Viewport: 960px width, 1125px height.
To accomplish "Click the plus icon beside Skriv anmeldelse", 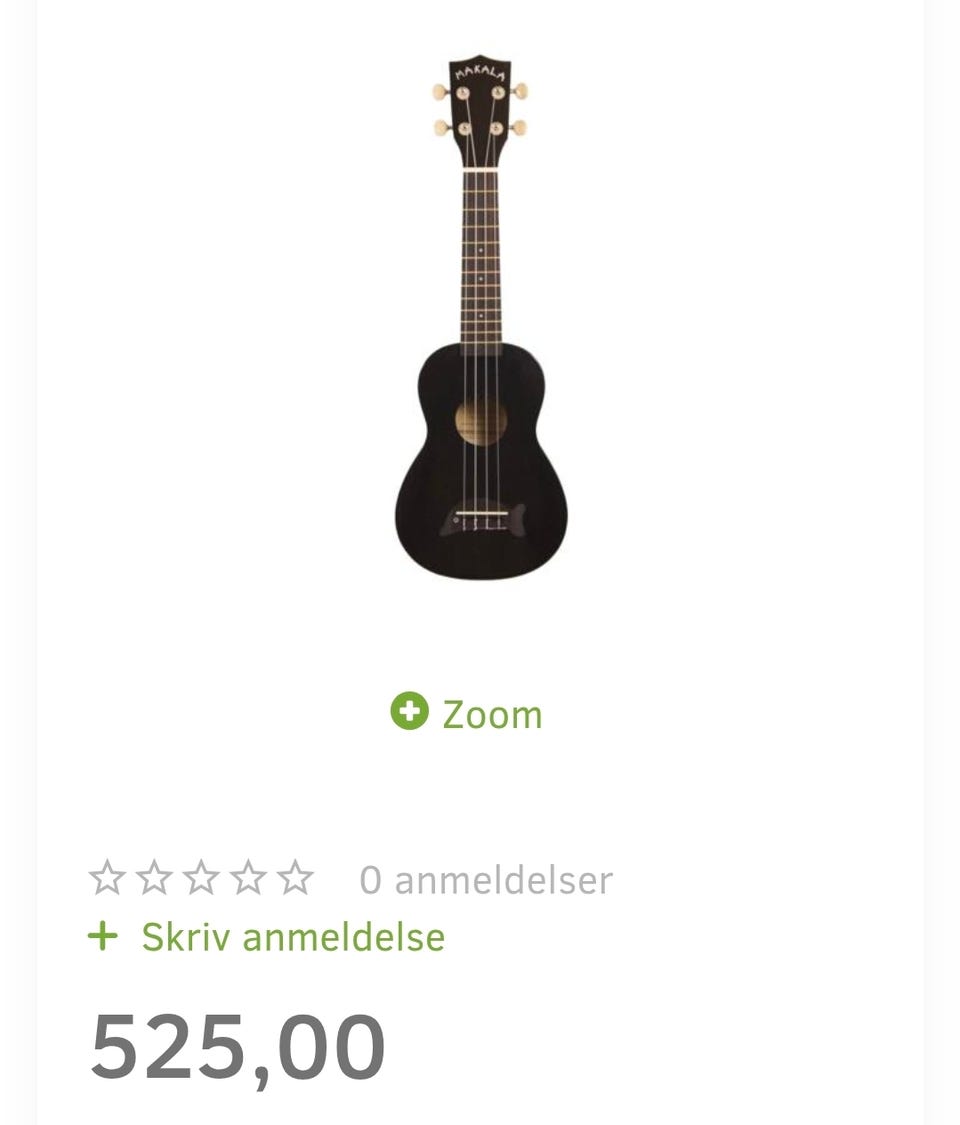I will point(102,936).
